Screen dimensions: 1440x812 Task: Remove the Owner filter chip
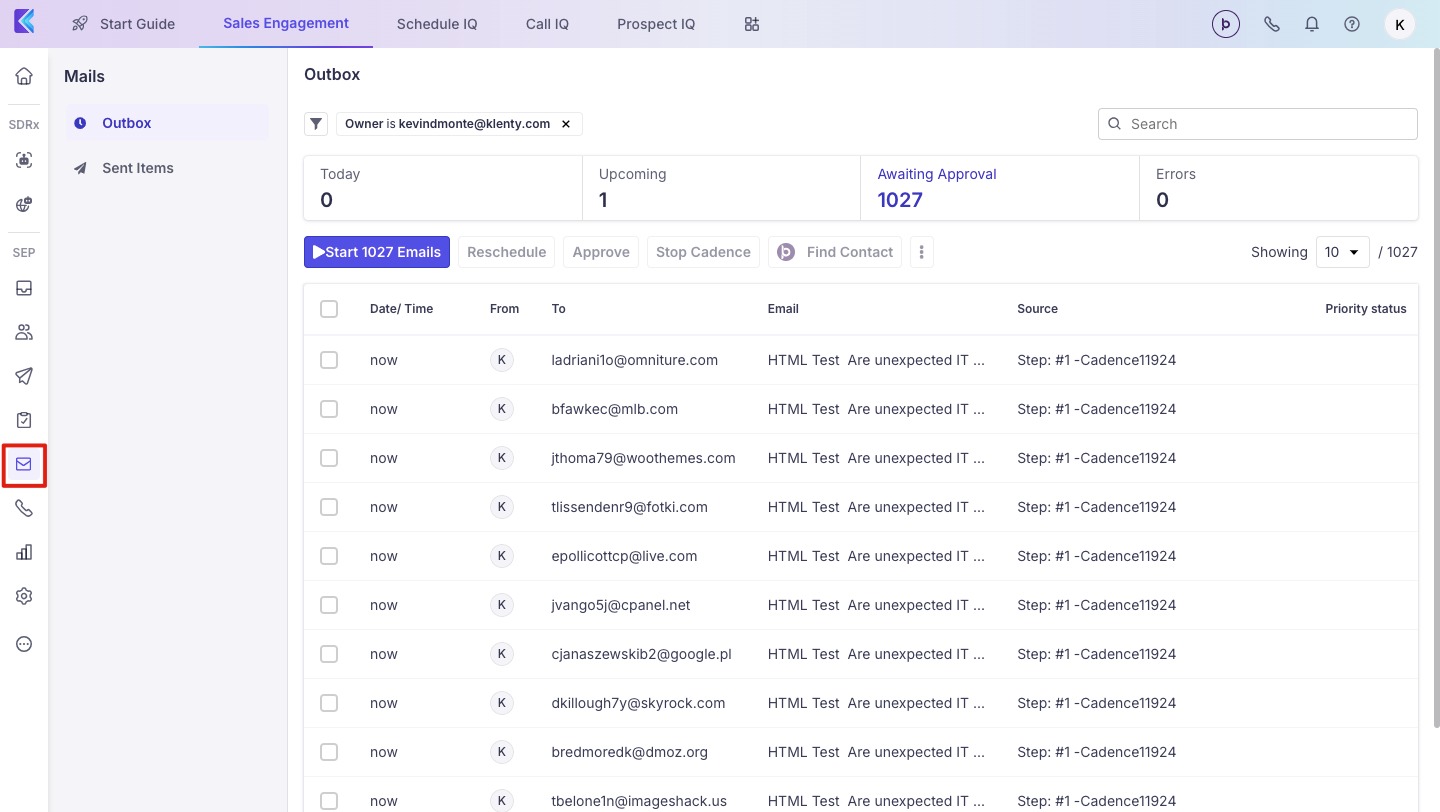pyautogui.click(x=565, y=124)
